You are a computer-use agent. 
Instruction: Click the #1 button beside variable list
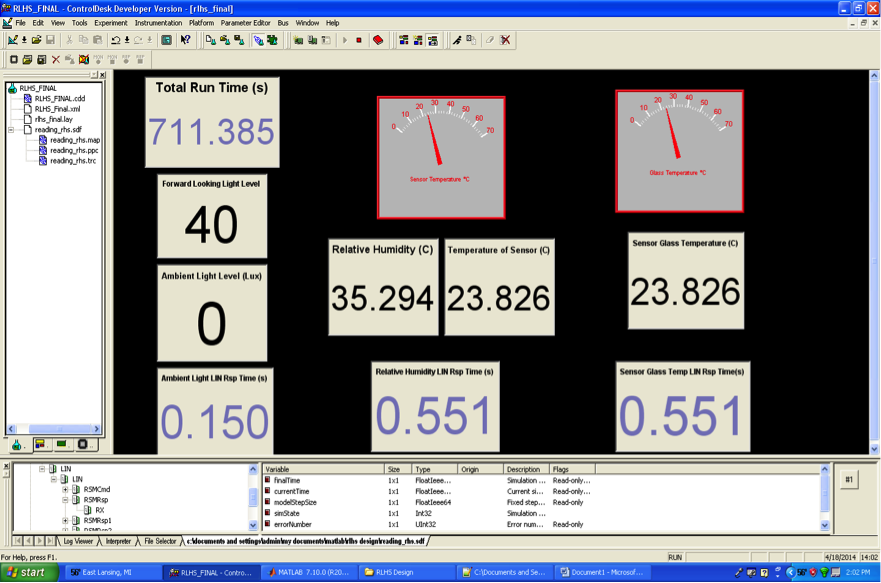pyautogui.click(x=849, y=480)
